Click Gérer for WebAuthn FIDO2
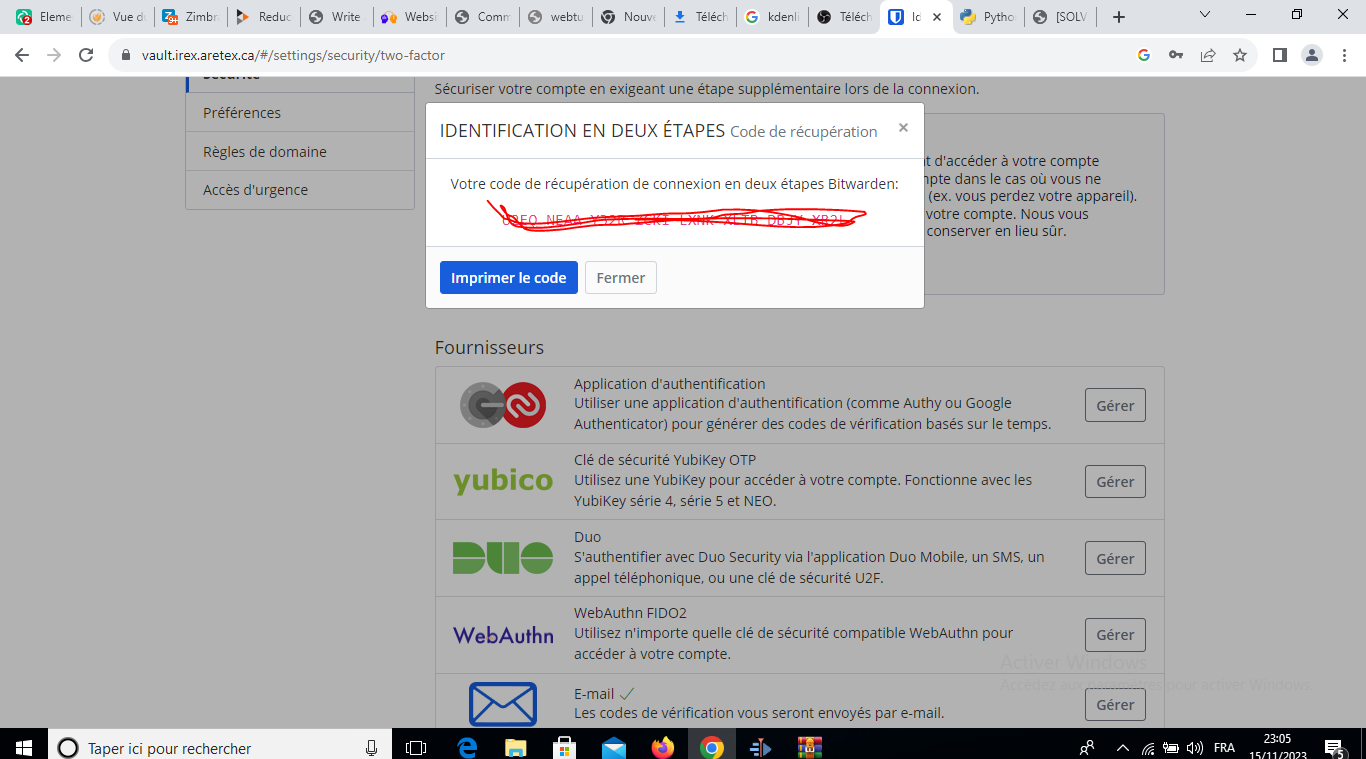 1115,634
